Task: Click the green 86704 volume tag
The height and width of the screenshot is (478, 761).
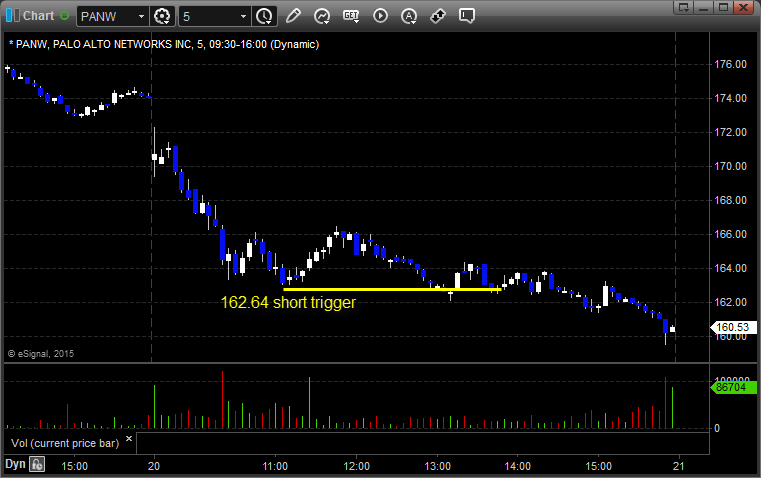Action: tap(733, 387)
